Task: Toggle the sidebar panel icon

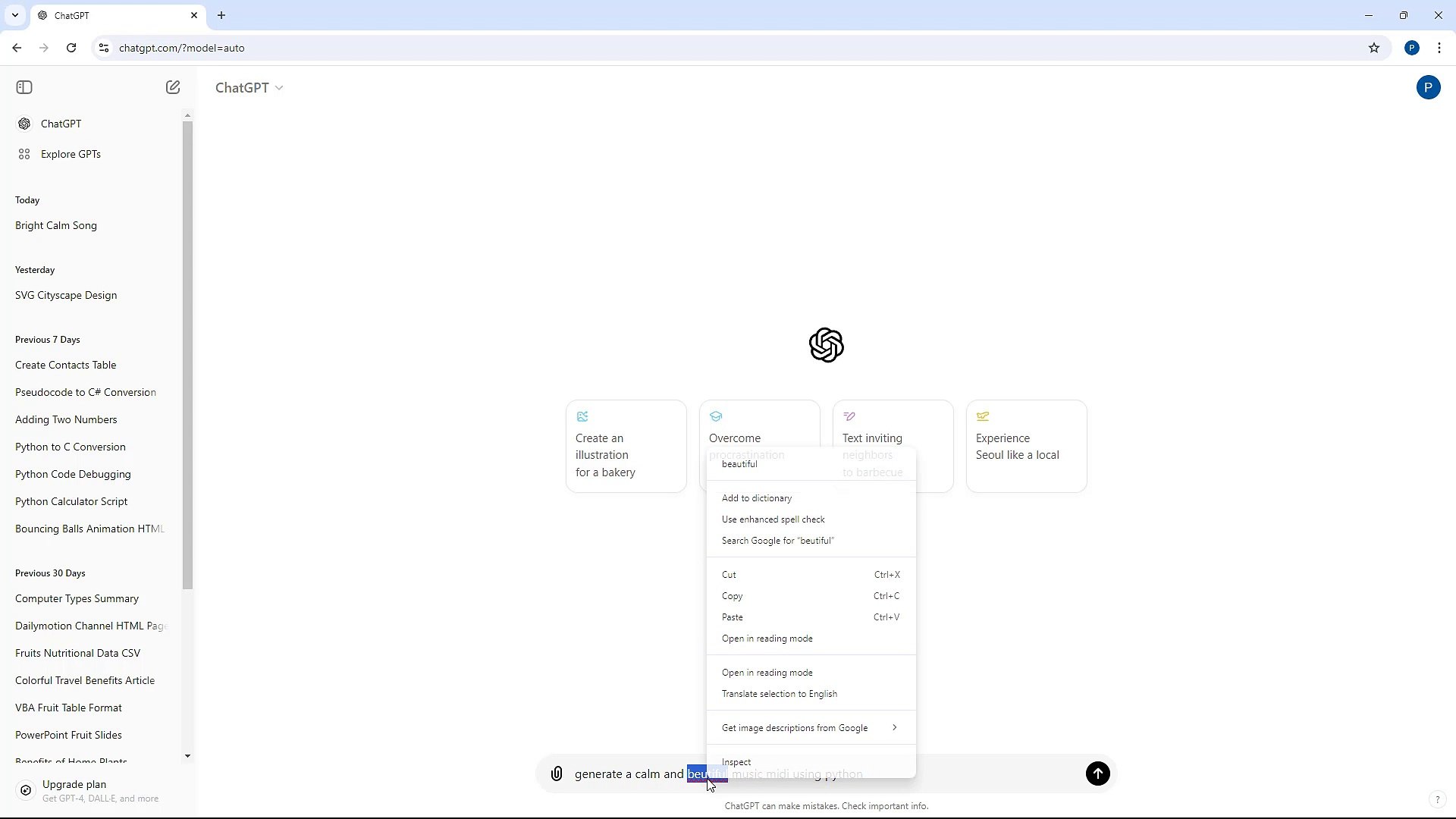Action: 24,87
